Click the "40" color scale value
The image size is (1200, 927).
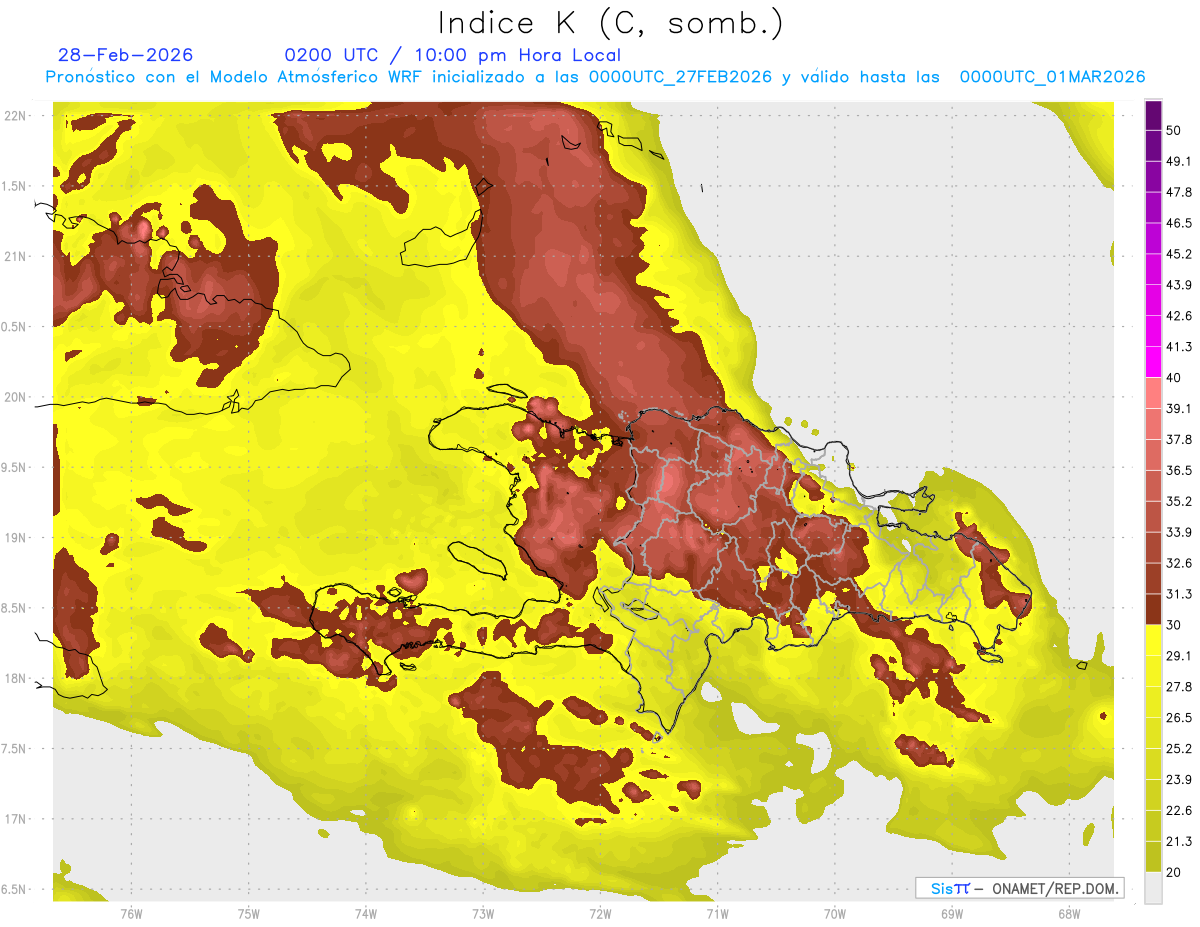coord(1174,378)
